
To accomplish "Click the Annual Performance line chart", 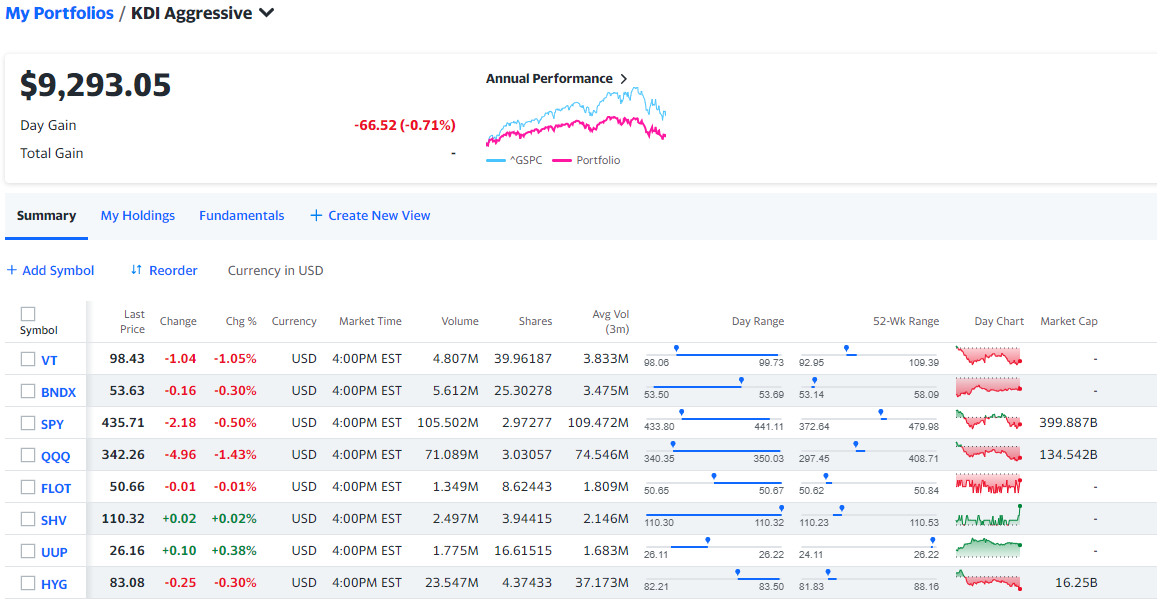I will pos(576,117).
